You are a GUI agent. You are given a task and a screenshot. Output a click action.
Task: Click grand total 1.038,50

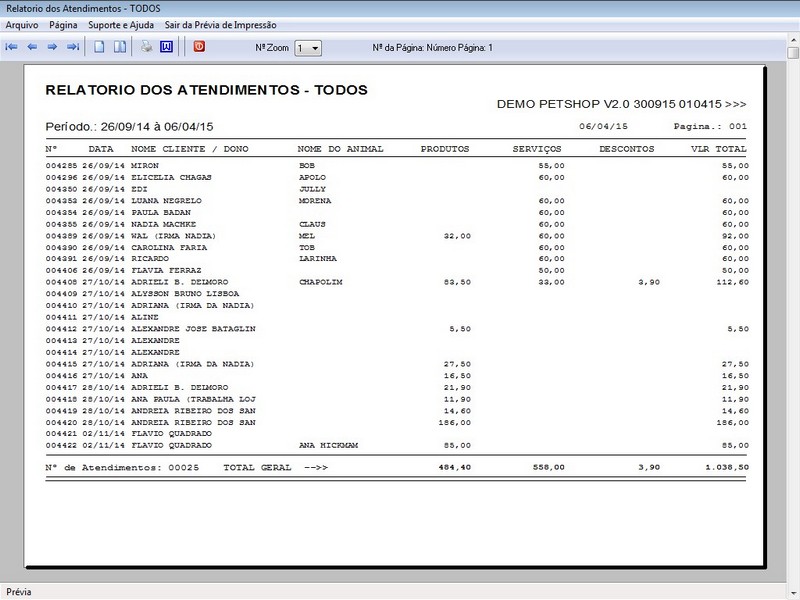click(x=727, y=467)
